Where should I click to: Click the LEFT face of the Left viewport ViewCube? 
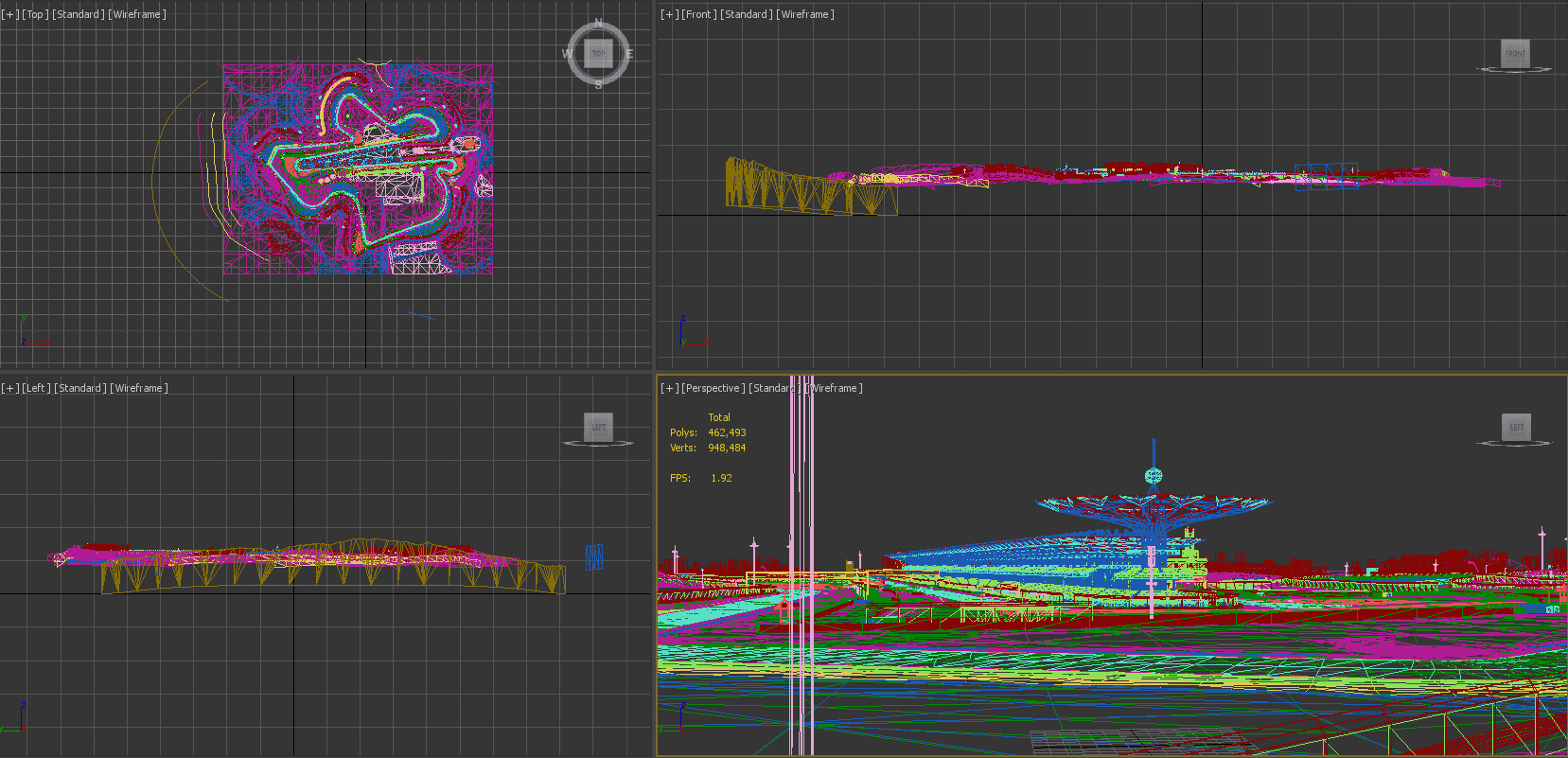[x=598, y=428]
